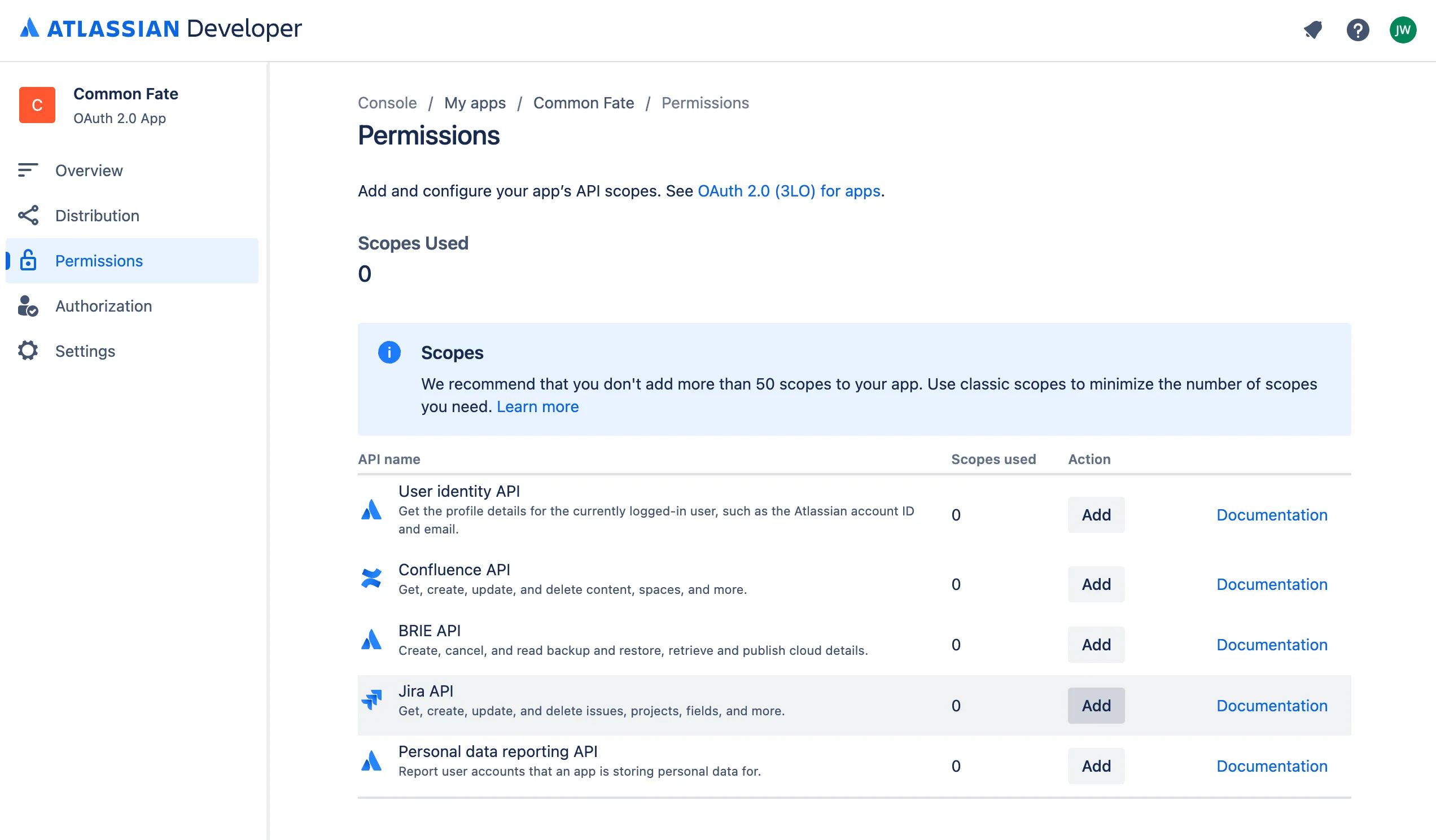This screenshot has height=840, width=1436.
Task: Click the 'BRIE API' name
Action: coord(430,631)
